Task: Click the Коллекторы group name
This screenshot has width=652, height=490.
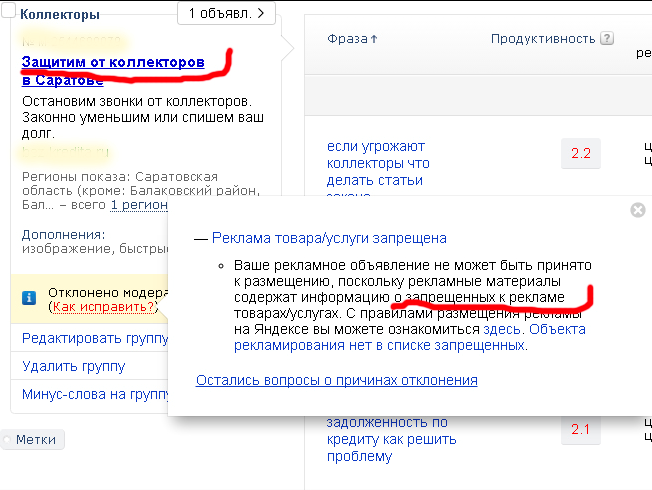Action: point(60,15)
